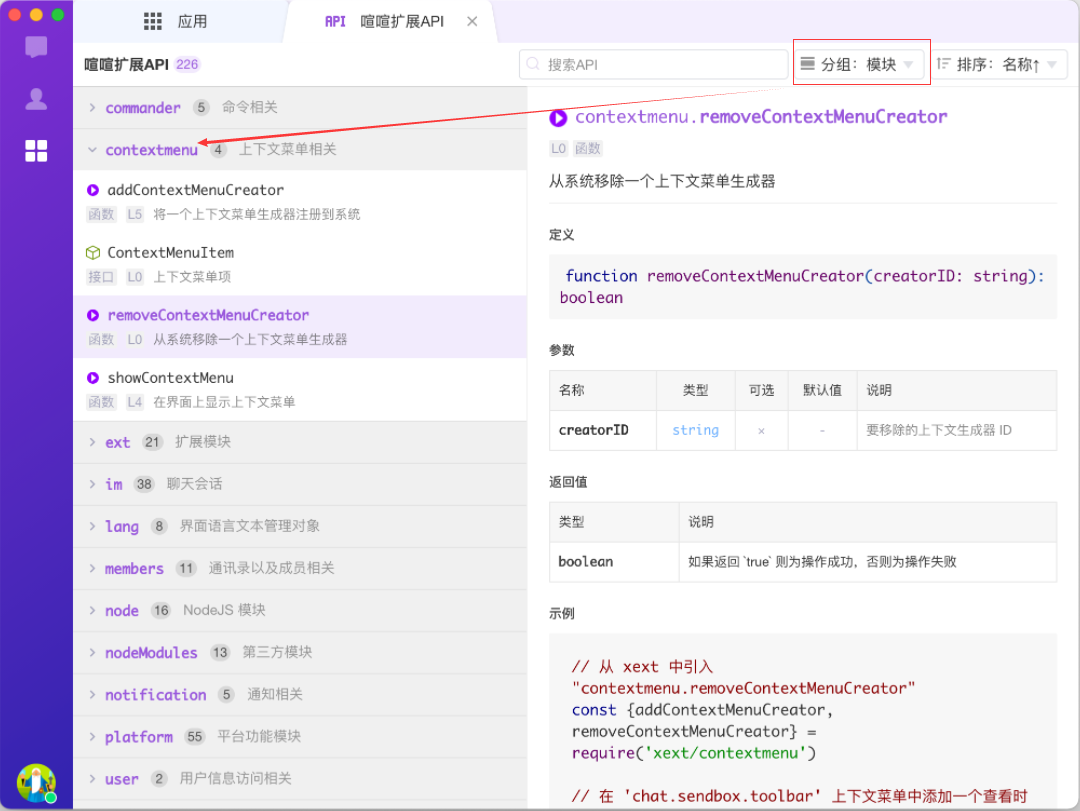This screenshot has height=811, width=1080.
Task: Collapse the contextmenu module group
Action: pyautogui.click(x=150, y=150)
